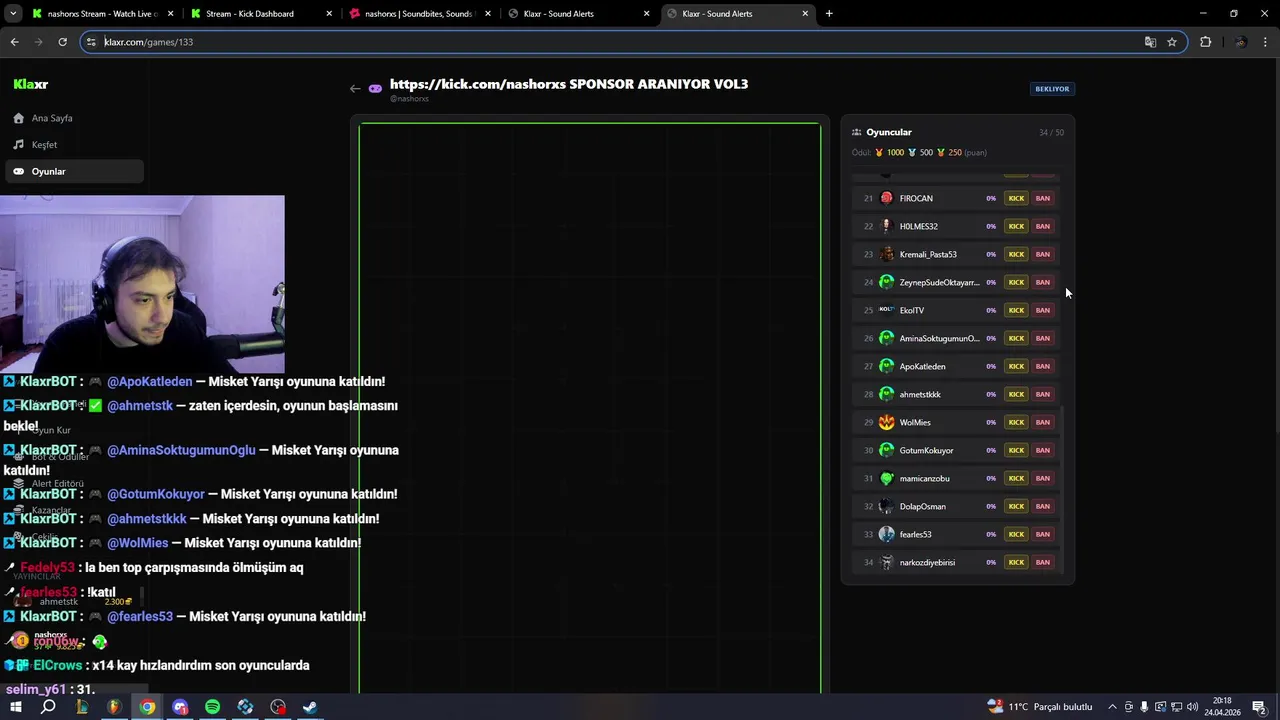Kick player ZeynepSudeOktayarr
Image resolution: width=1280 pixels, height=720 pixels.
point(1016,282)
